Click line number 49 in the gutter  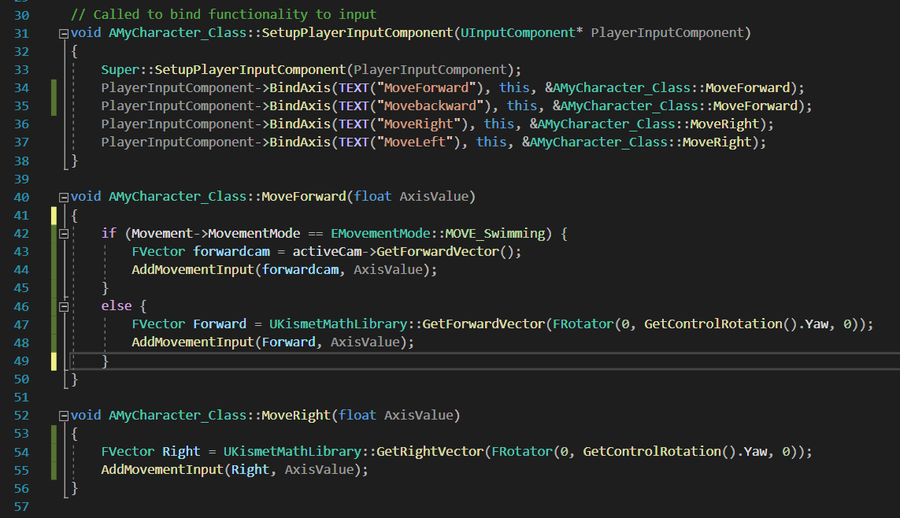[x=21, y=361]
